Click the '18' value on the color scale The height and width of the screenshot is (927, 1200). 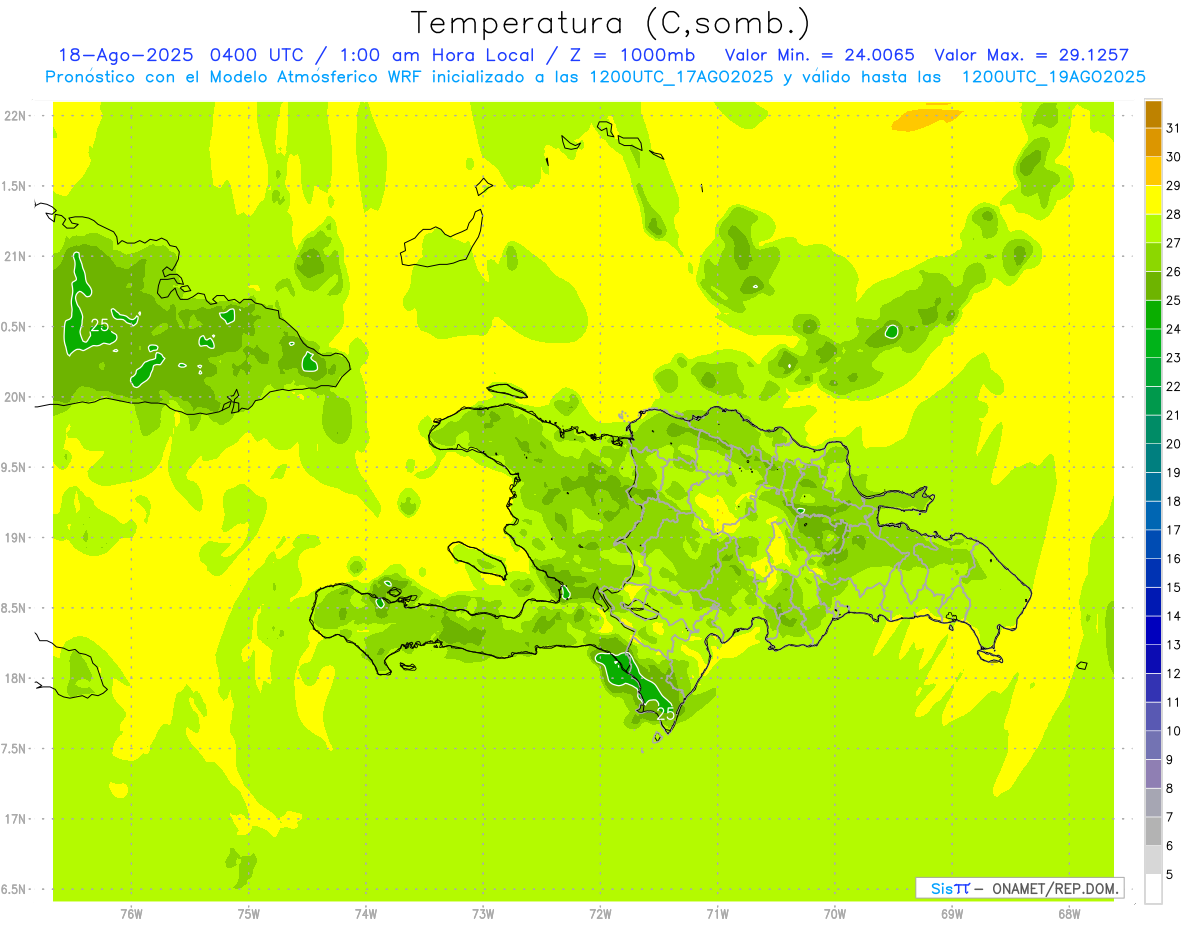1173,501
